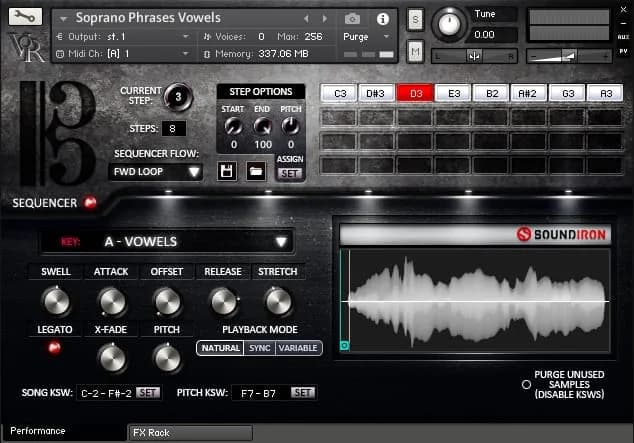Open the Purge dropdown menu
This screenshot has width=634, height=443.
point(363,36)
